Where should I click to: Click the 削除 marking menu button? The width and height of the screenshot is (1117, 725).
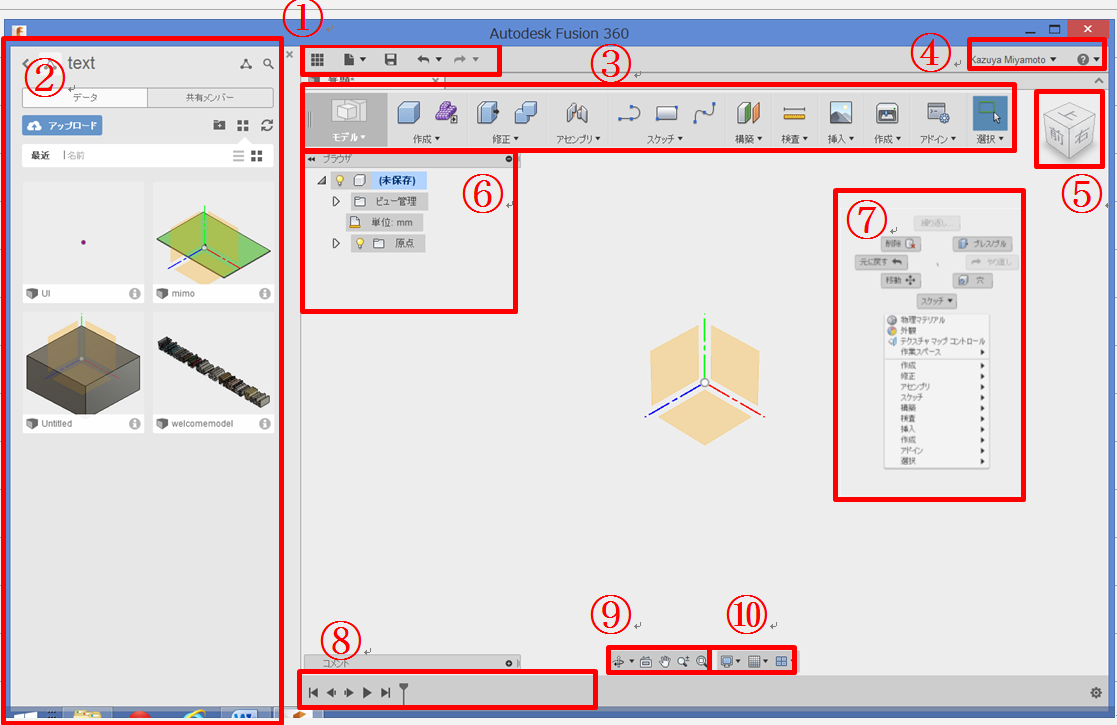point(900,244)
